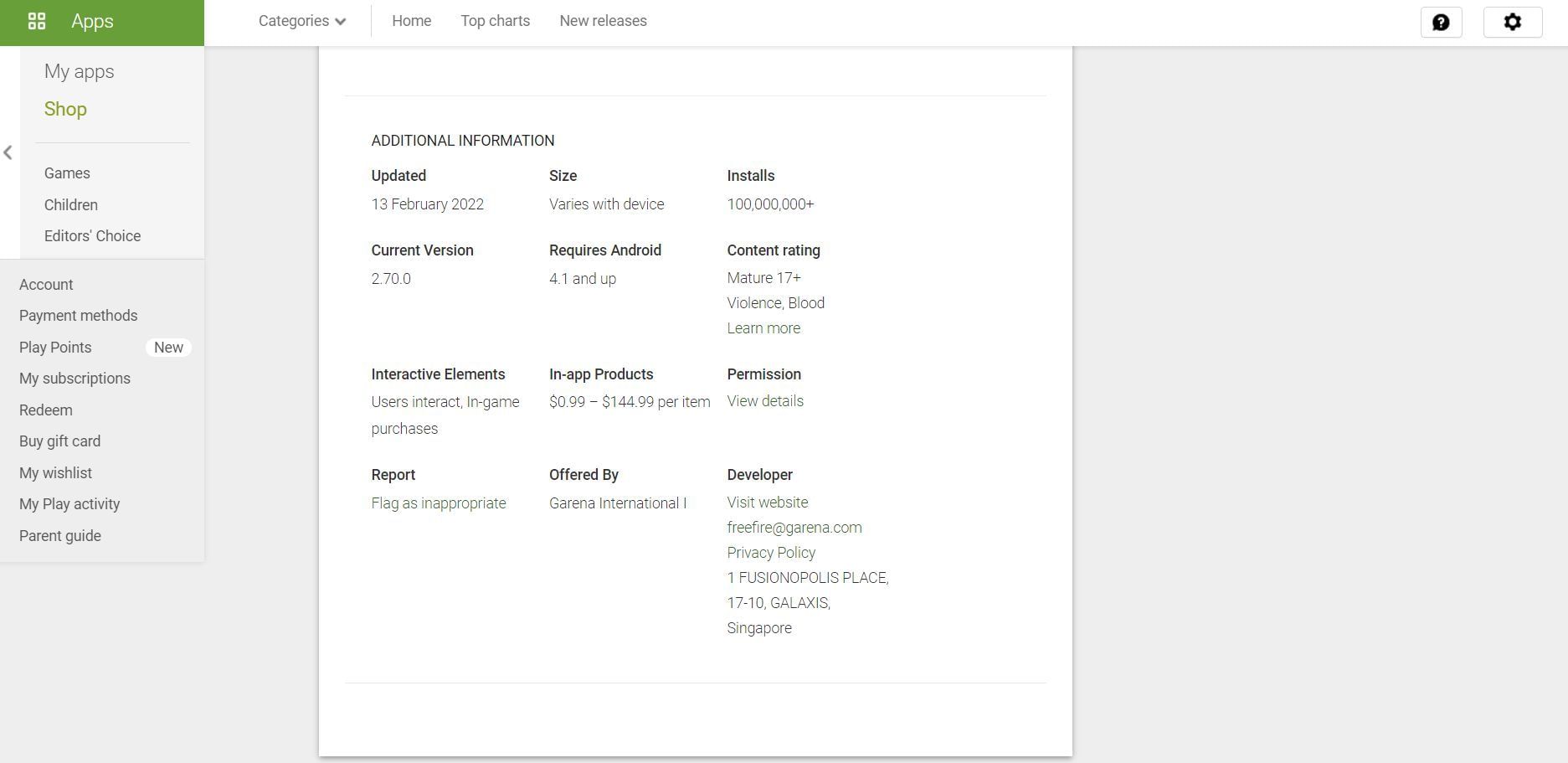Collapse the sidebar with left chevron
1568x763 pixels.
pyautogui.click(x=8, y=152)
